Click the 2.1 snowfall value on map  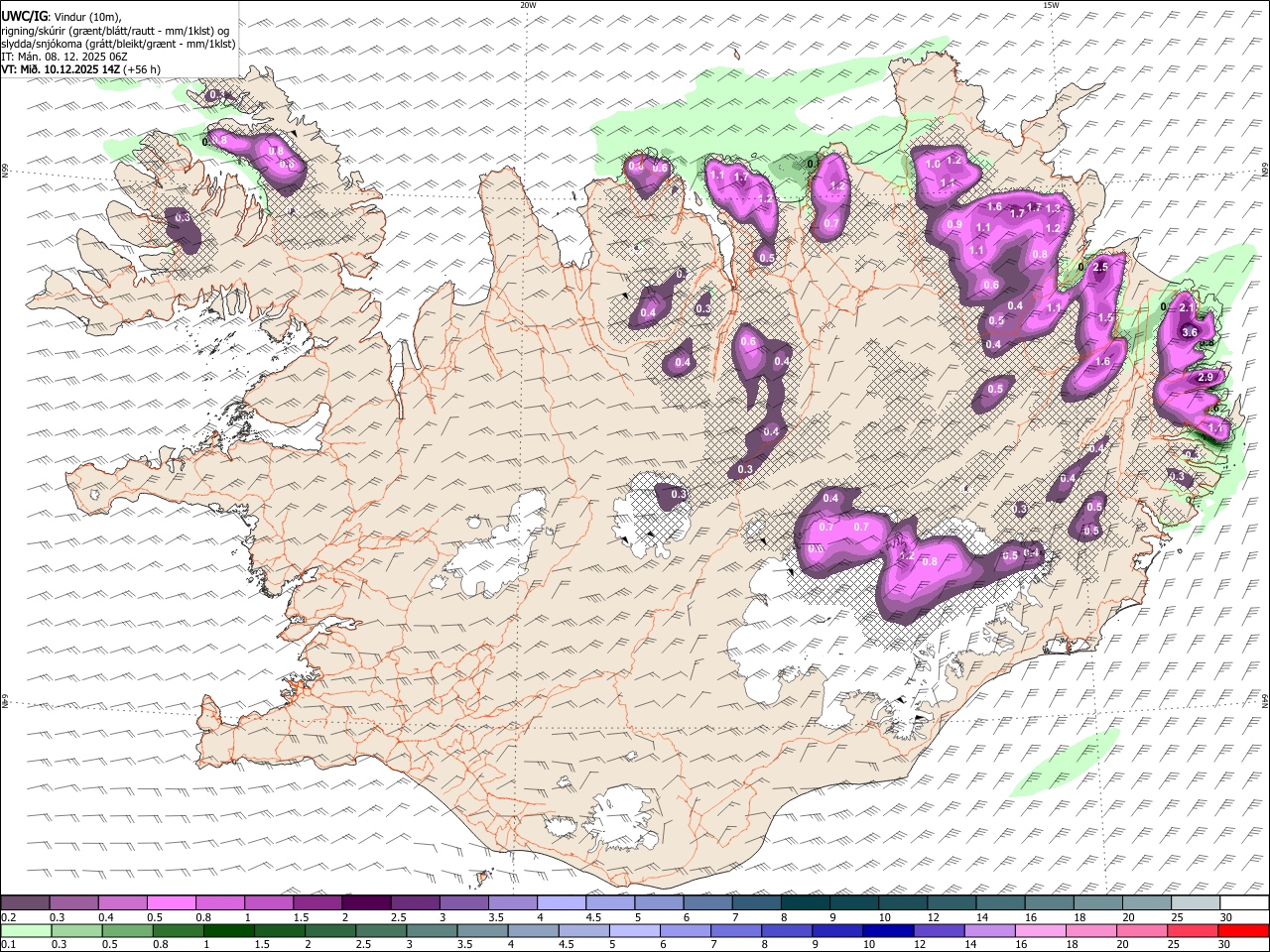pos(1187,308)
